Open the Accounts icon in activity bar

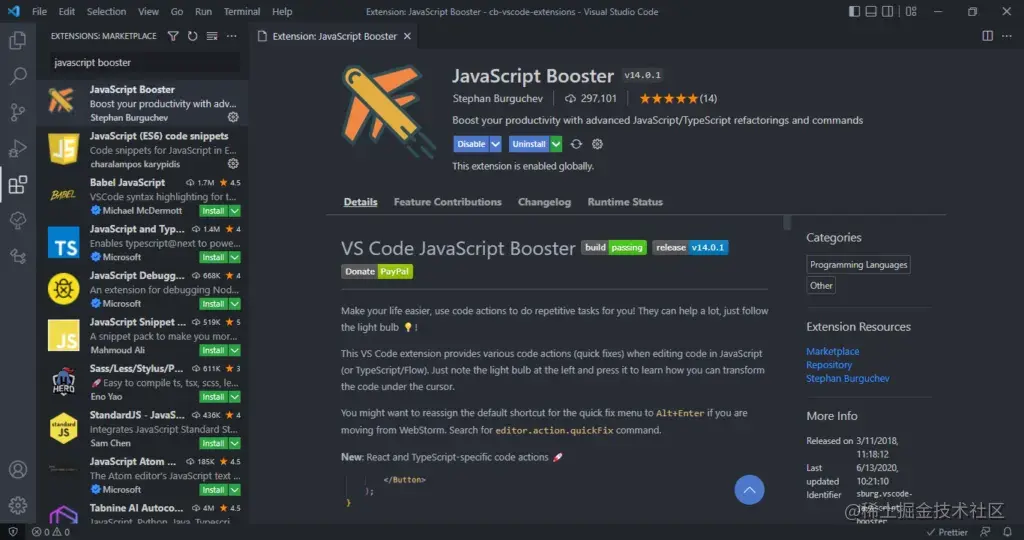click(18, 469)
